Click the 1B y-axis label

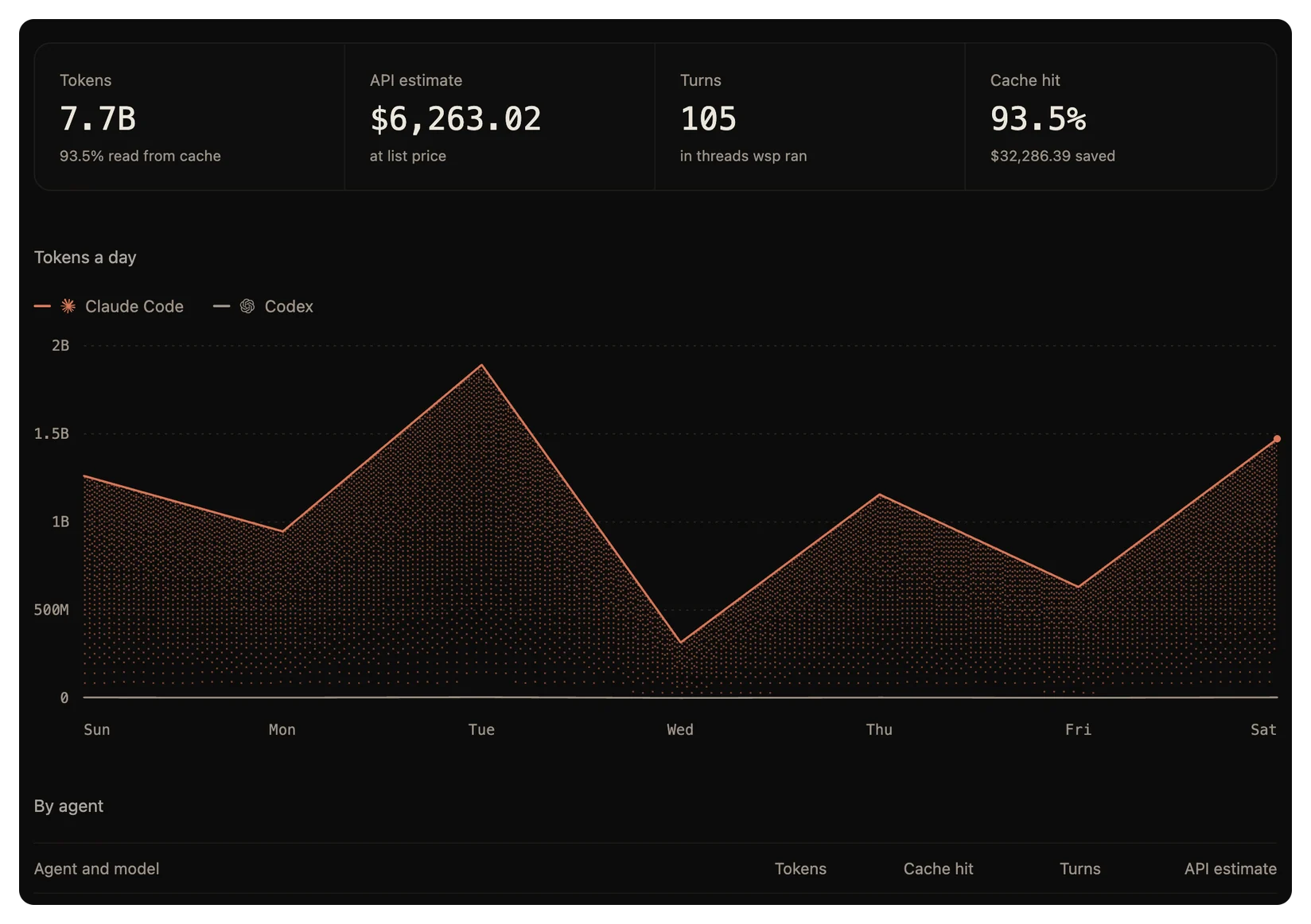pos(60,522)
